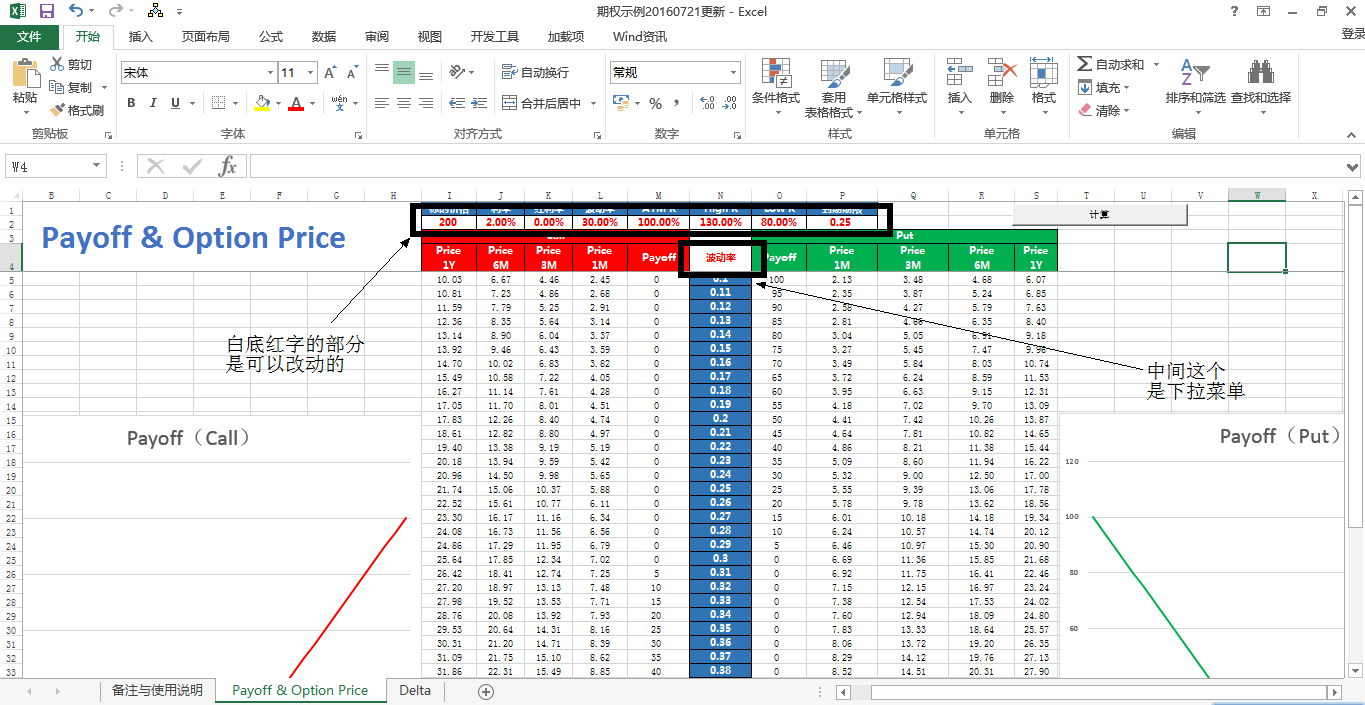1365x705 pixels.
Task: Open the font name 宋体 dropdown
Action: click(270, 73)
